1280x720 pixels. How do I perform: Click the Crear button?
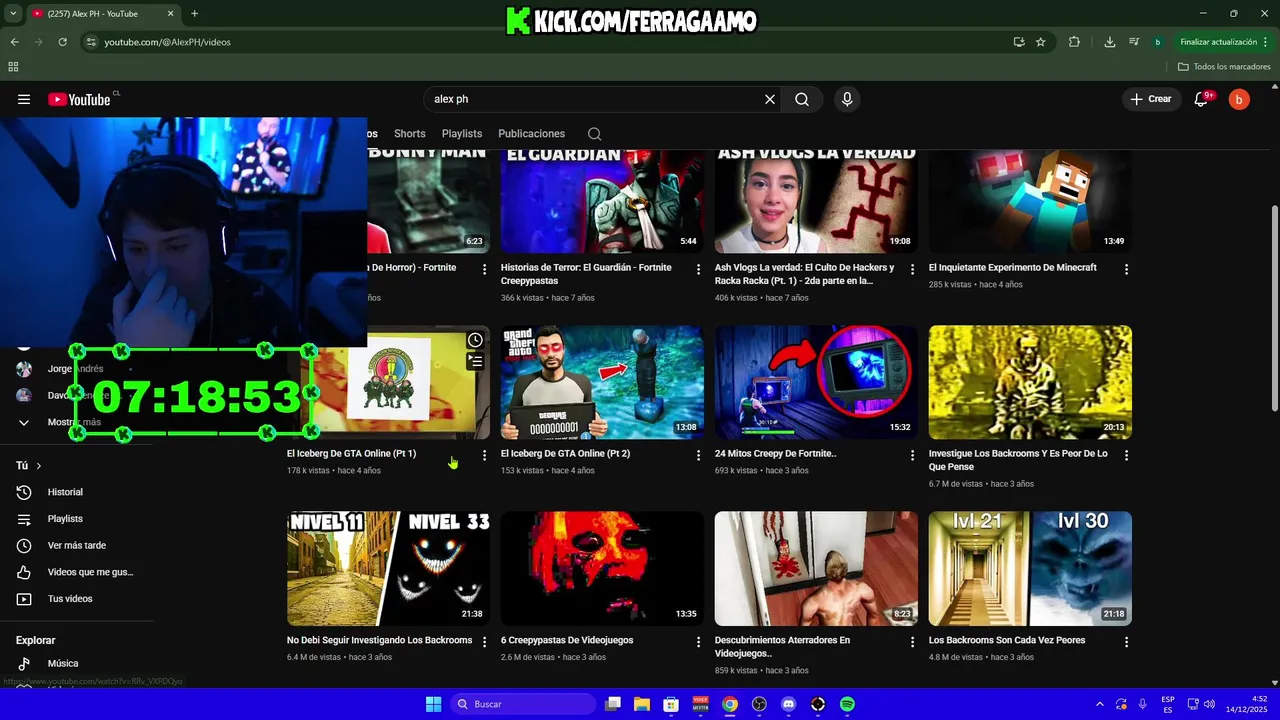point(1150,99)
